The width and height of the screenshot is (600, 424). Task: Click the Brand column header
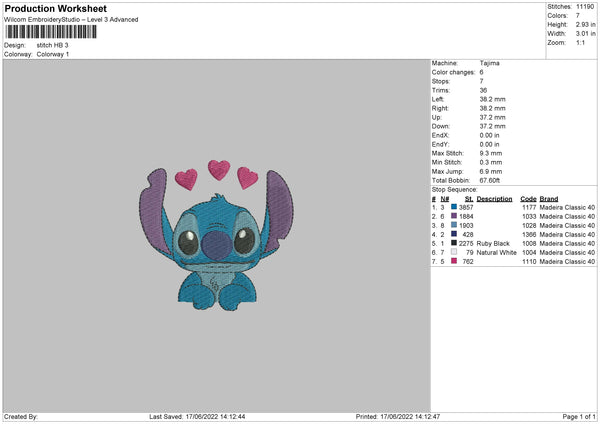click(x=549, y=198)
